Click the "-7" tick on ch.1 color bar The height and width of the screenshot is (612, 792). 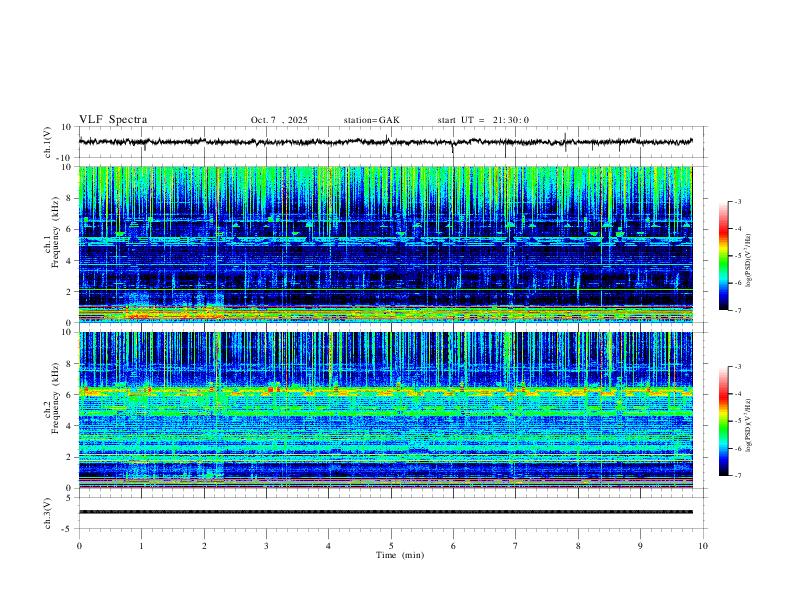click(x=738, y=310)
